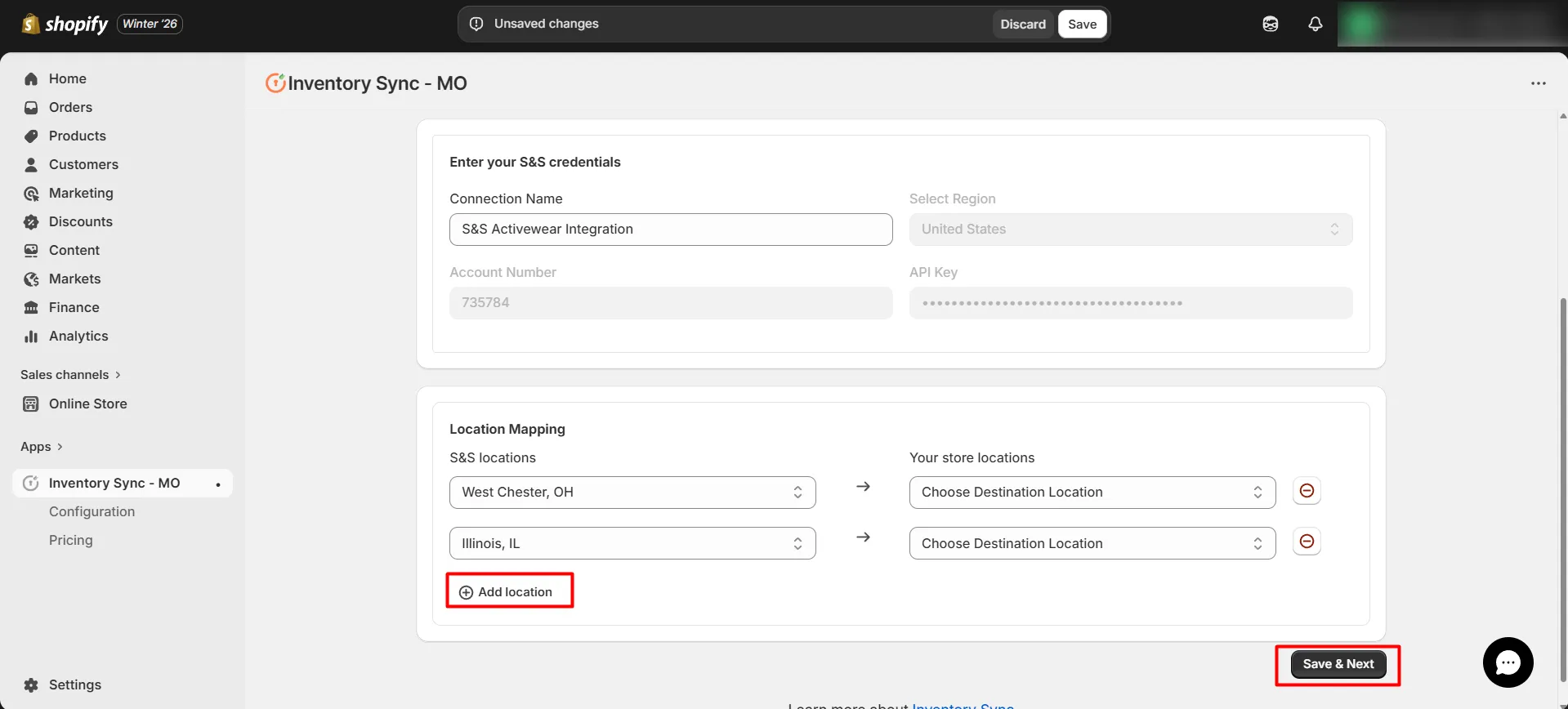Open the live chat bubble
The height and width of the screenshot is (709, 1568).
coord(1508,662)
